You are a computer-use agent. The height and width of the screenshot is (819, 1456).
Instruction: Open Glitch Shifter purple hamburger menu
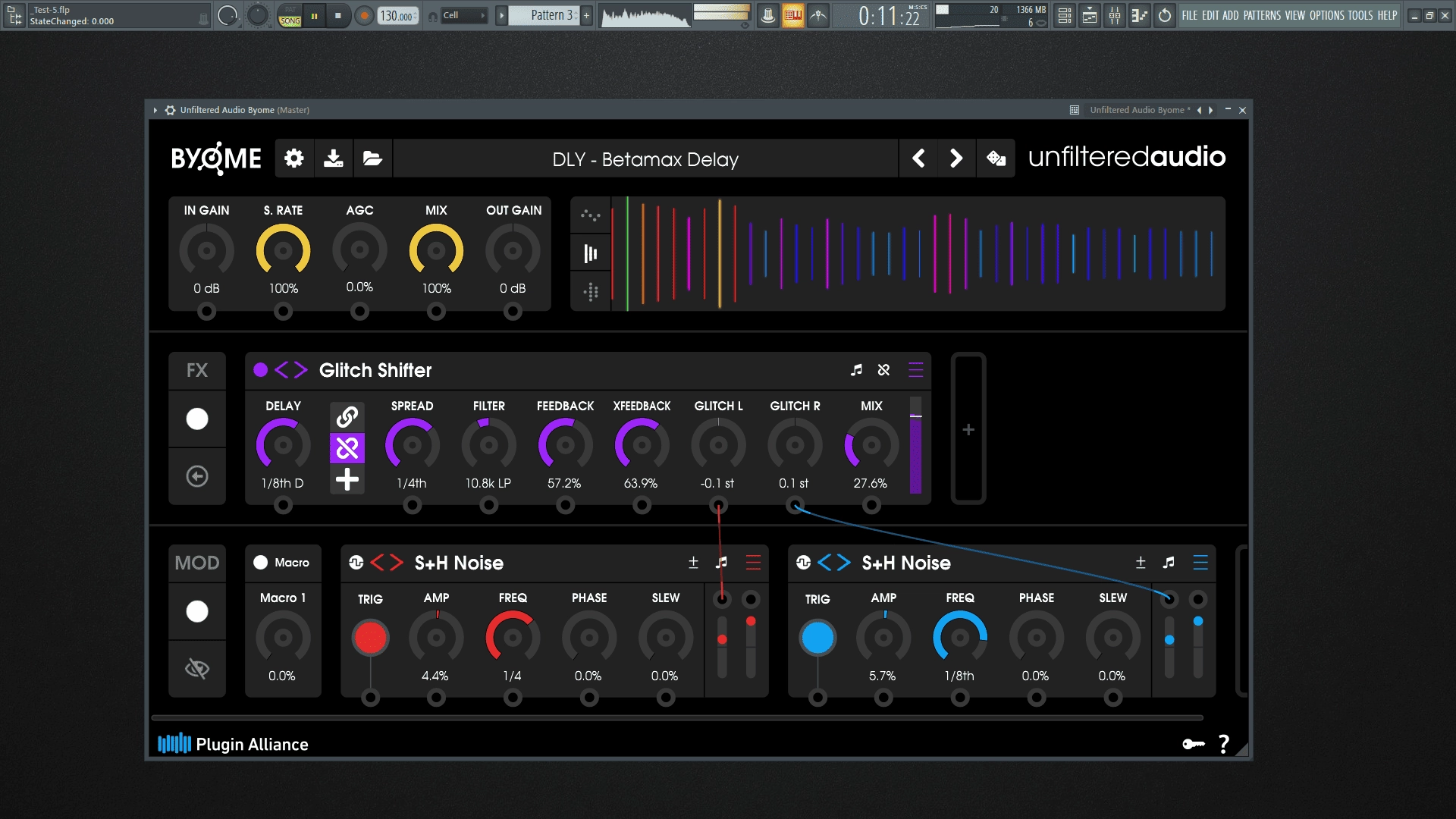click(916, 370)
